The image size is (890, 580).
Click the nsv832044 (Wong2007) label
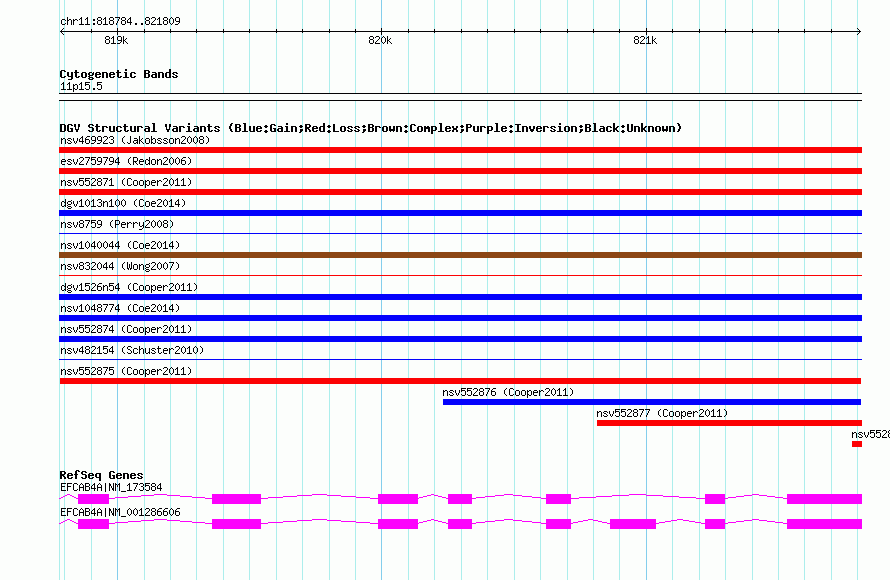pos(120,266)
